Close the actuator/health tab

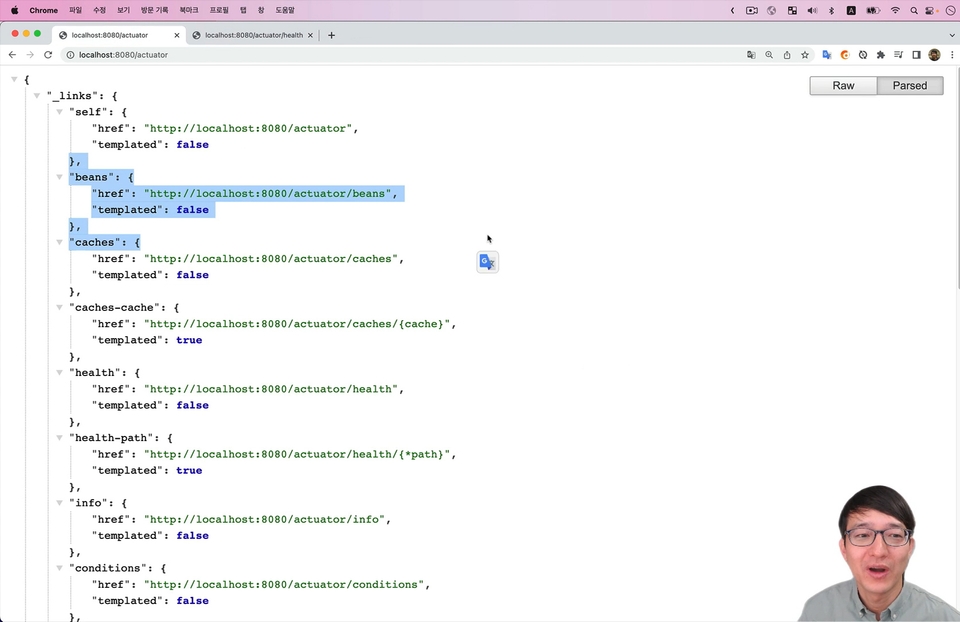[x=310, y=36]
